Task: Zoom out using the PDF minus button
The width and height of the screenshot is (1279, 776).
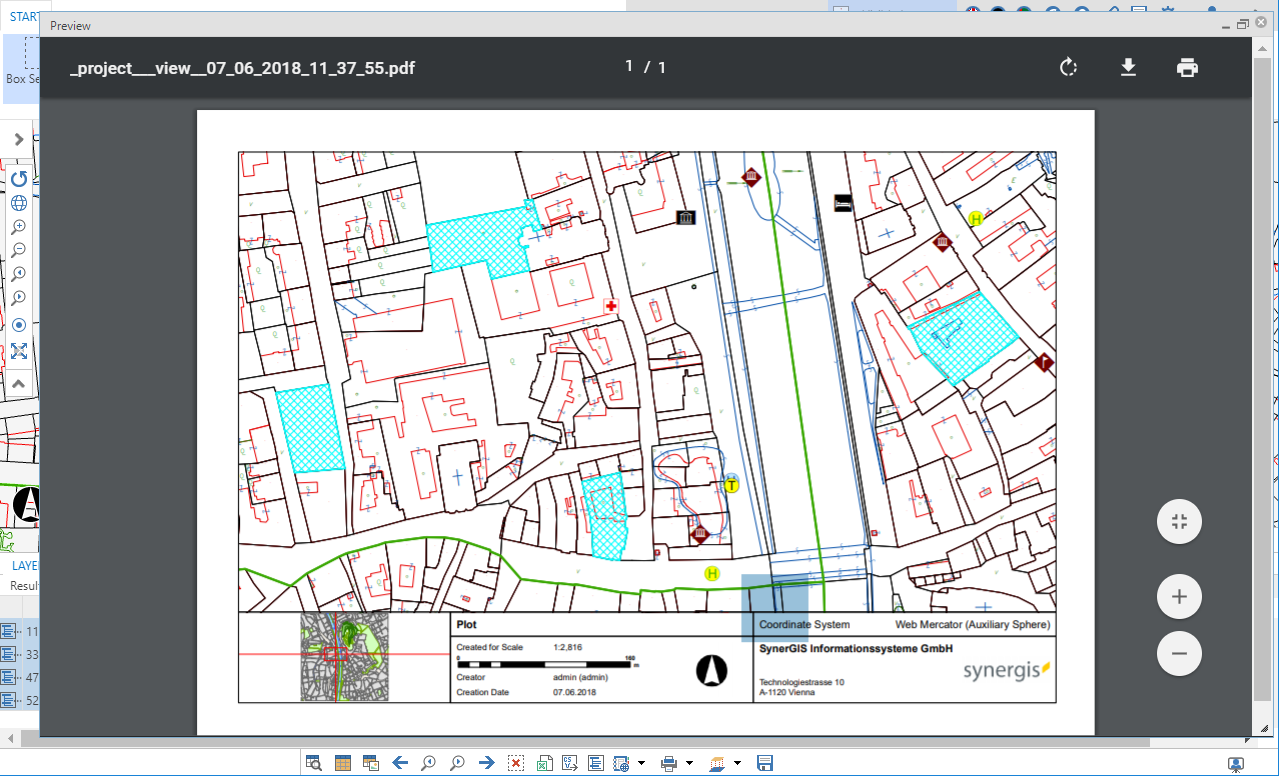Action: click(1179, 653)
